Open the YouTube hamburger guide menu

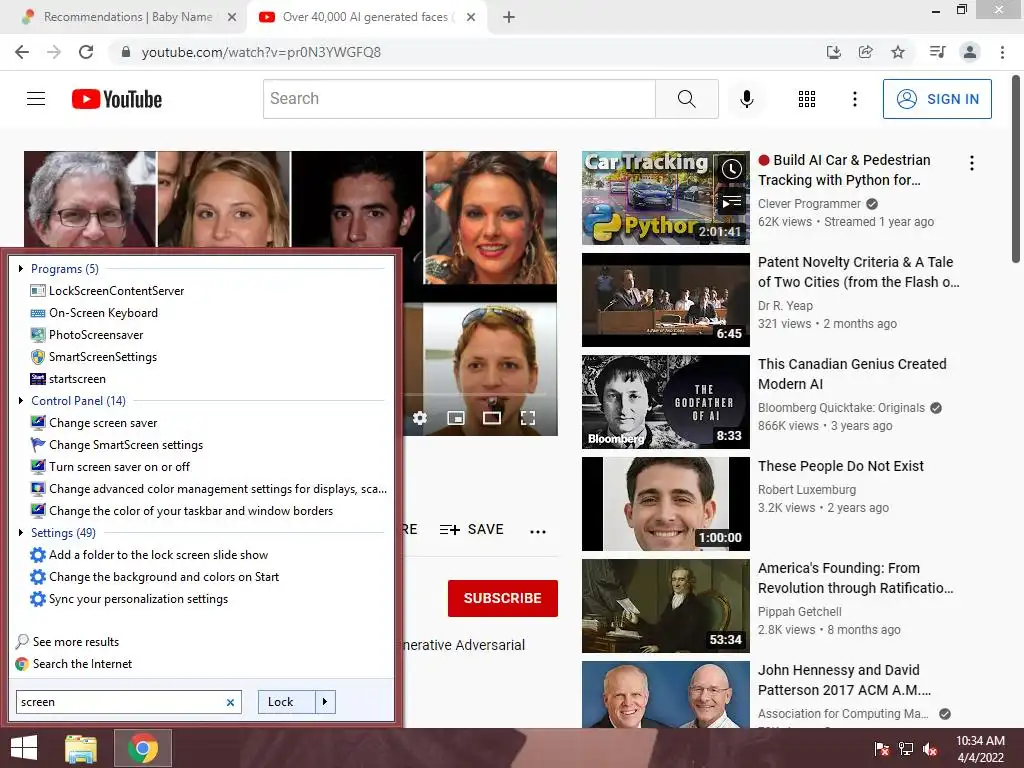36,99
